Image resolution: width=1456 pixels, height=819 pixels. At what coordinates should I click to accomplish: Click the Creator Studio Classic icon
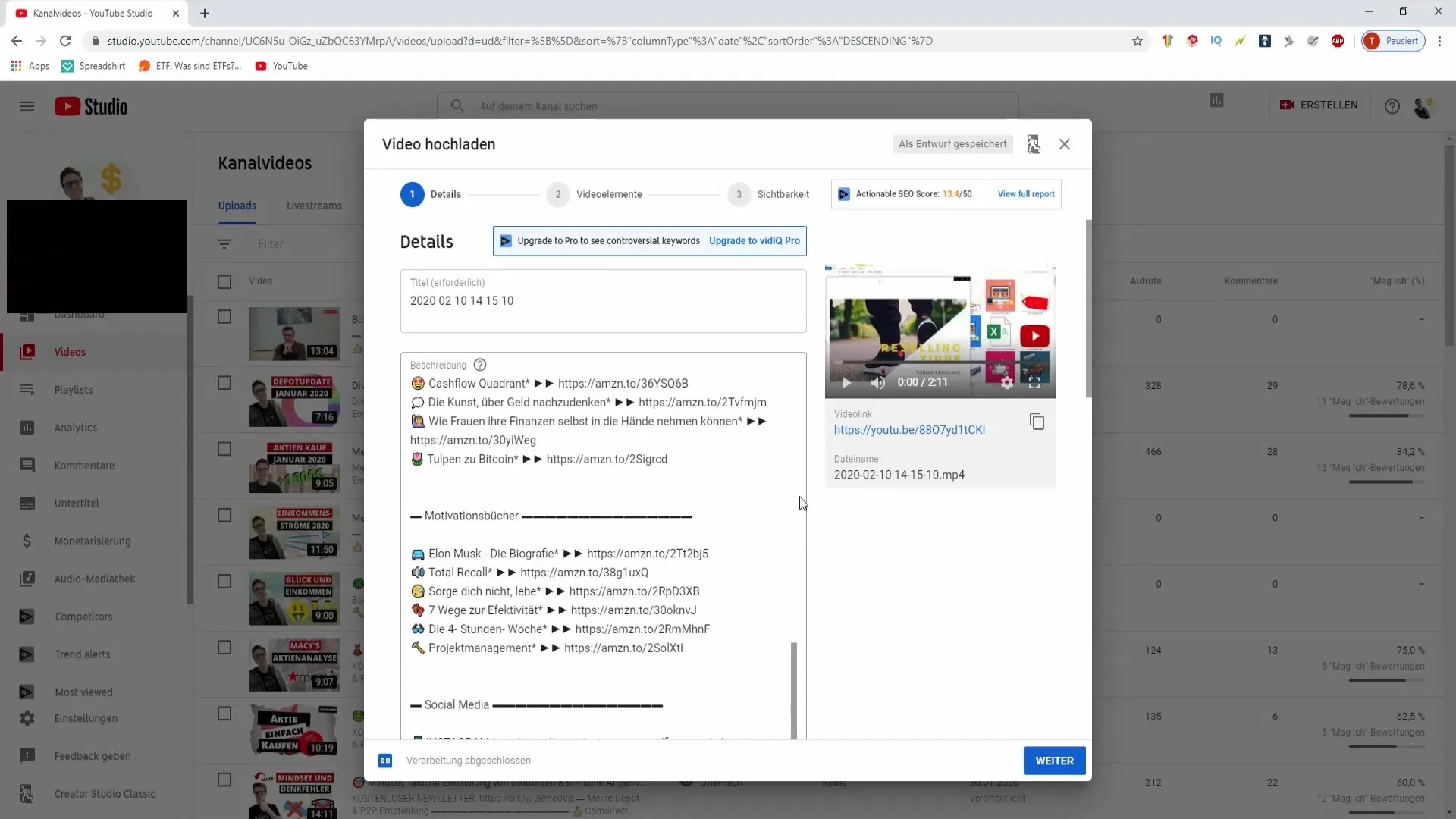pos(27,794)
